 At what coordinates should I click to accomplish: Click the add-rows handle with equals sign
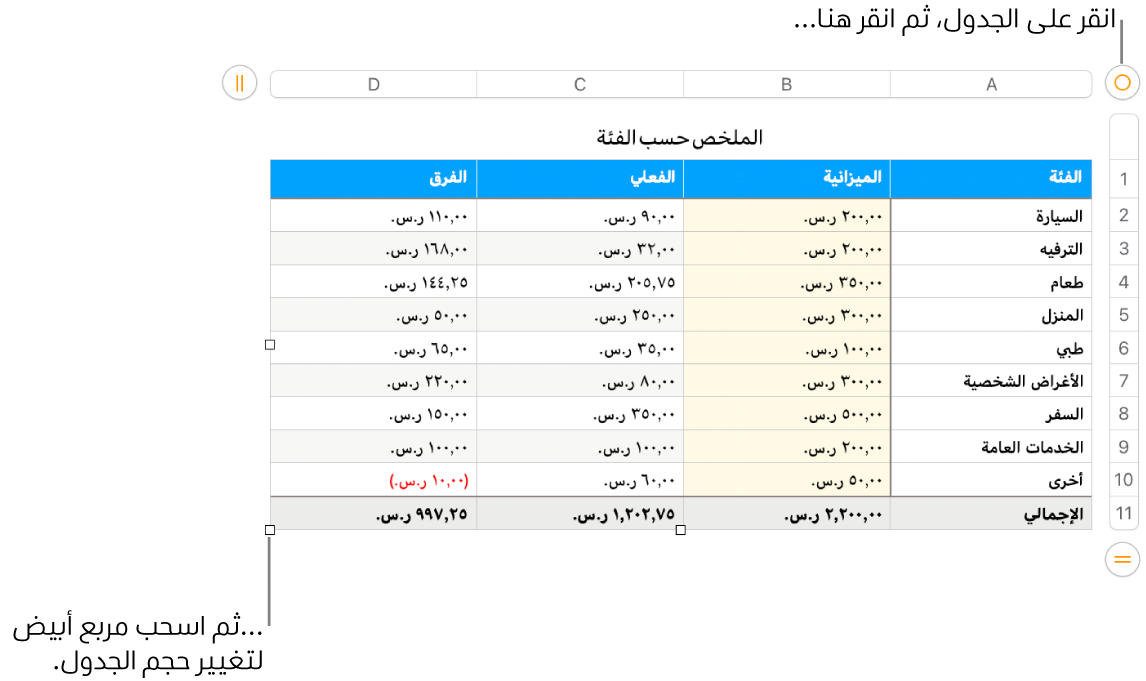click(1122, 559)
